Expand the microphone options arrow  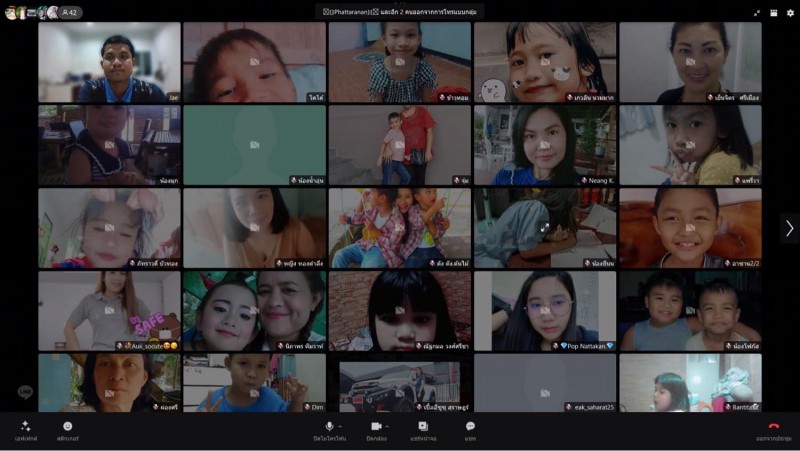[341, 426]
